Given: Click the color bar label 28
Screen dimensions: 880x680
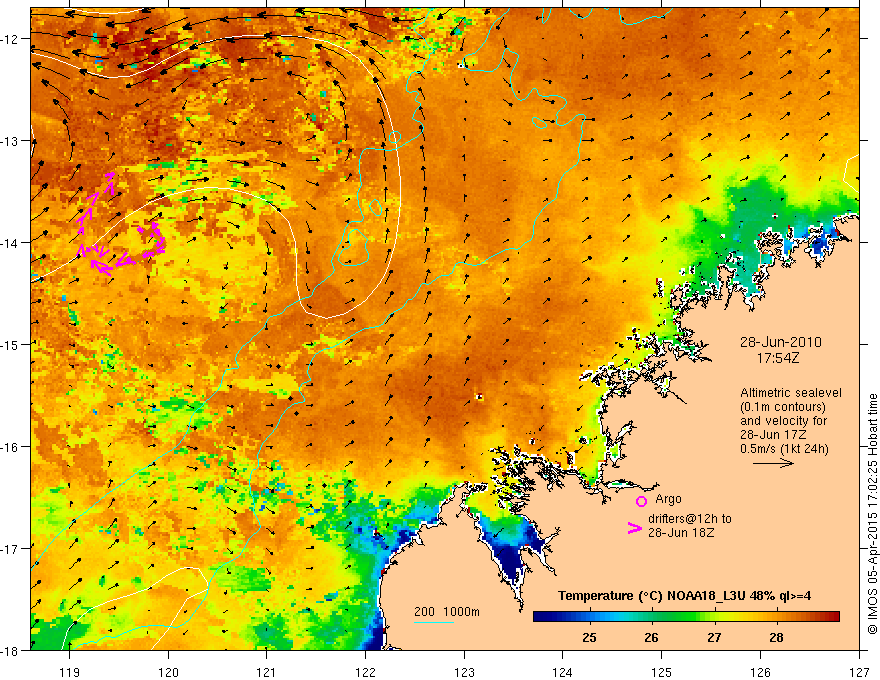Looking at the screenshot, I should 776,637.
